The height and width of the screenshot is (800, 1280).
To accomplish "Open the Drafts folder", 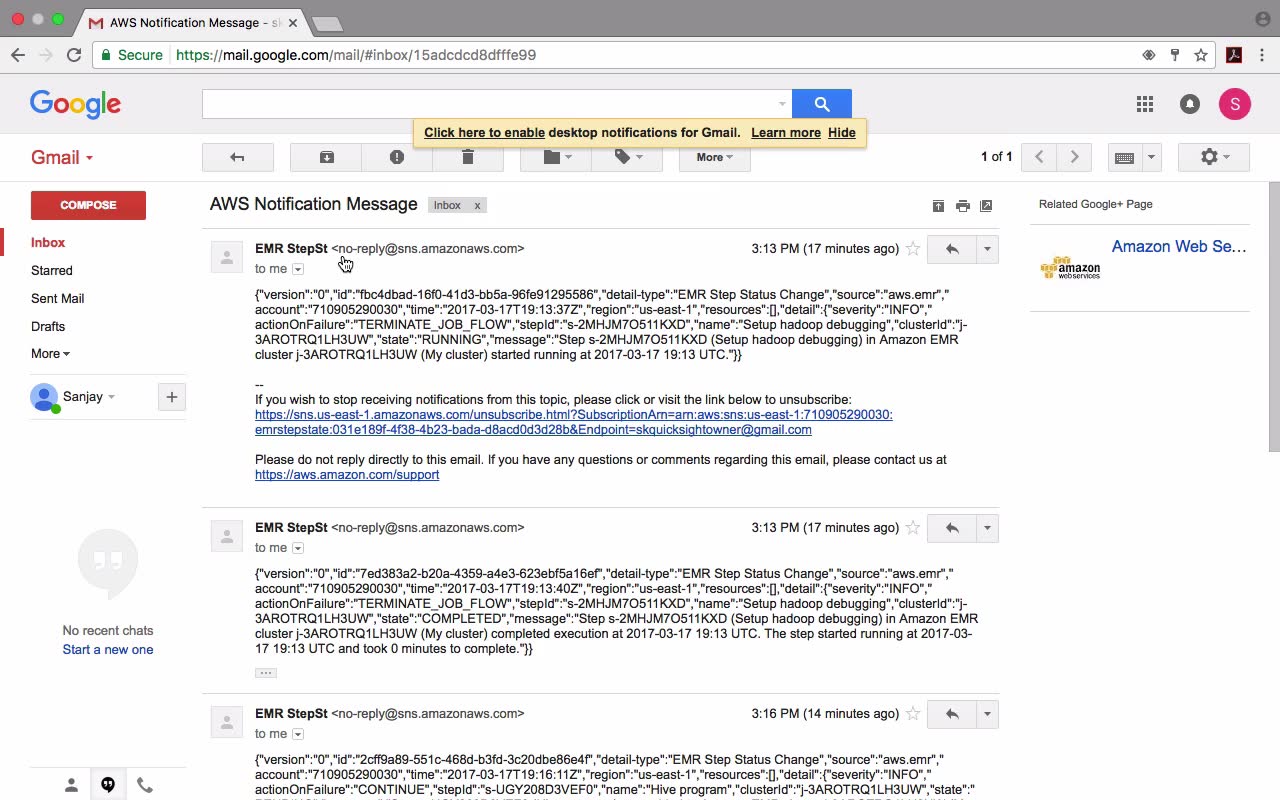I will 48,326.
